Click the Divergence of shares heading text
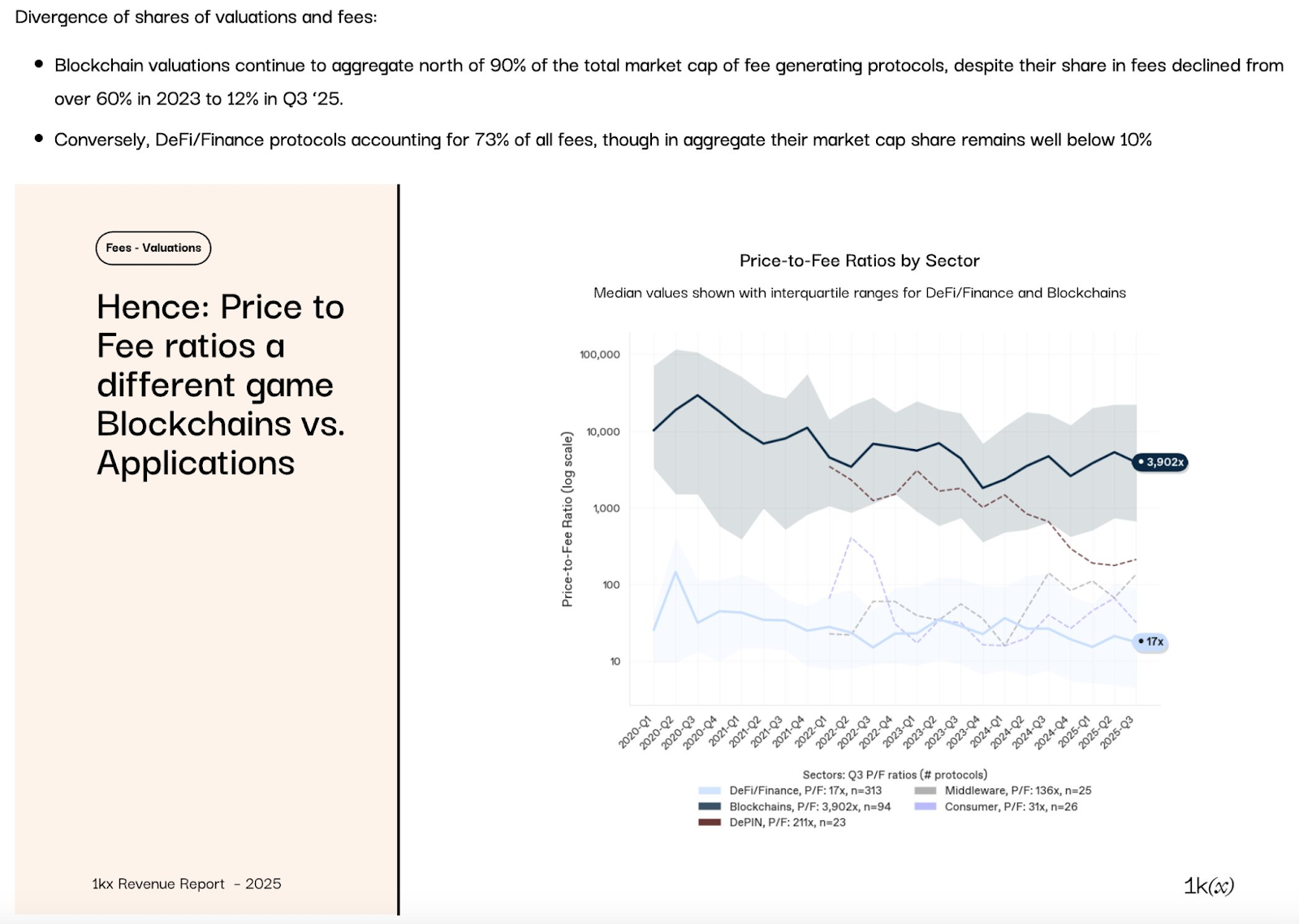The width and height of the screenshot is (1299, 924). tap(196, 17)
